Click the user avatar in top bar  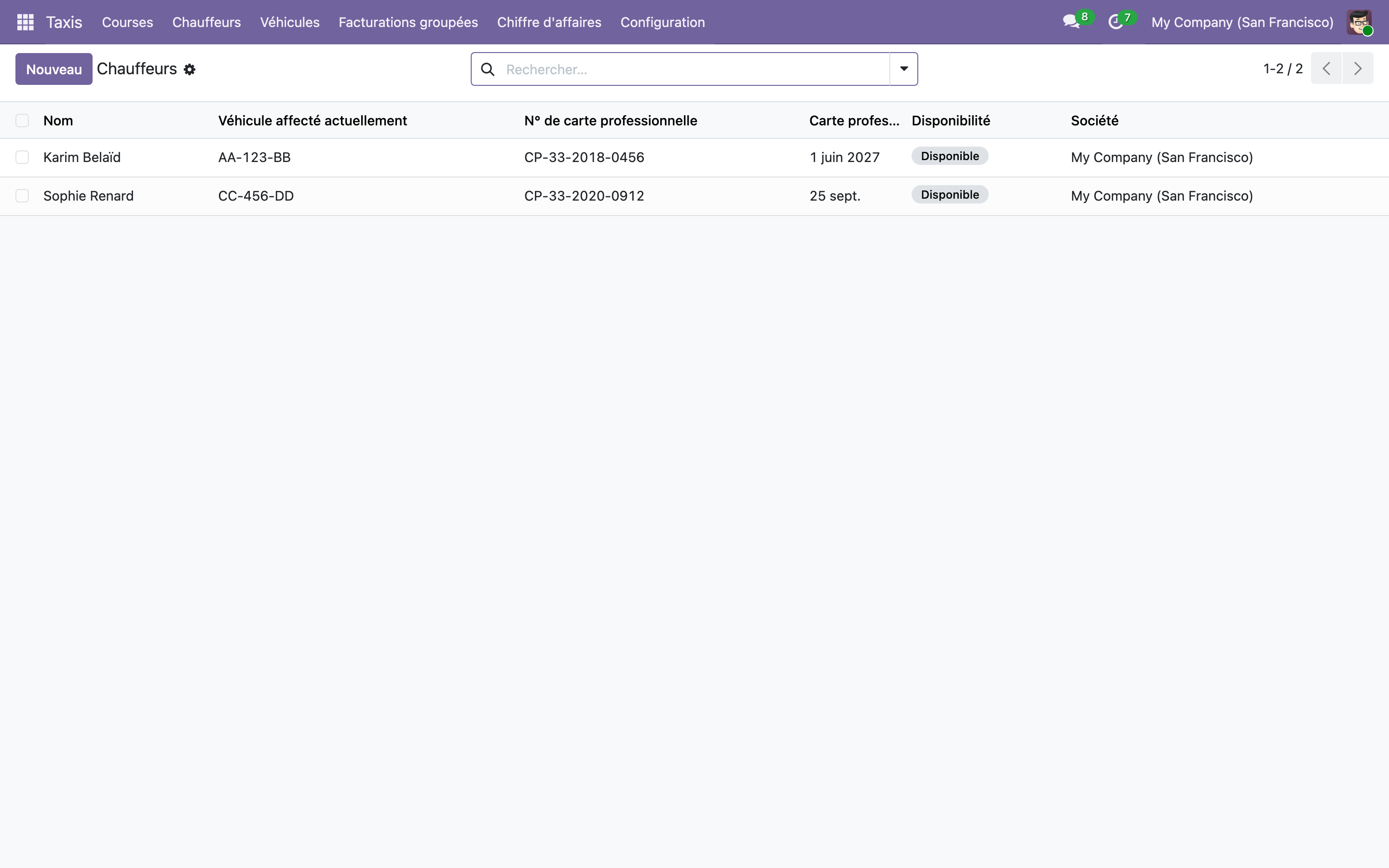pyautogui.click(x=1359, y=22)
